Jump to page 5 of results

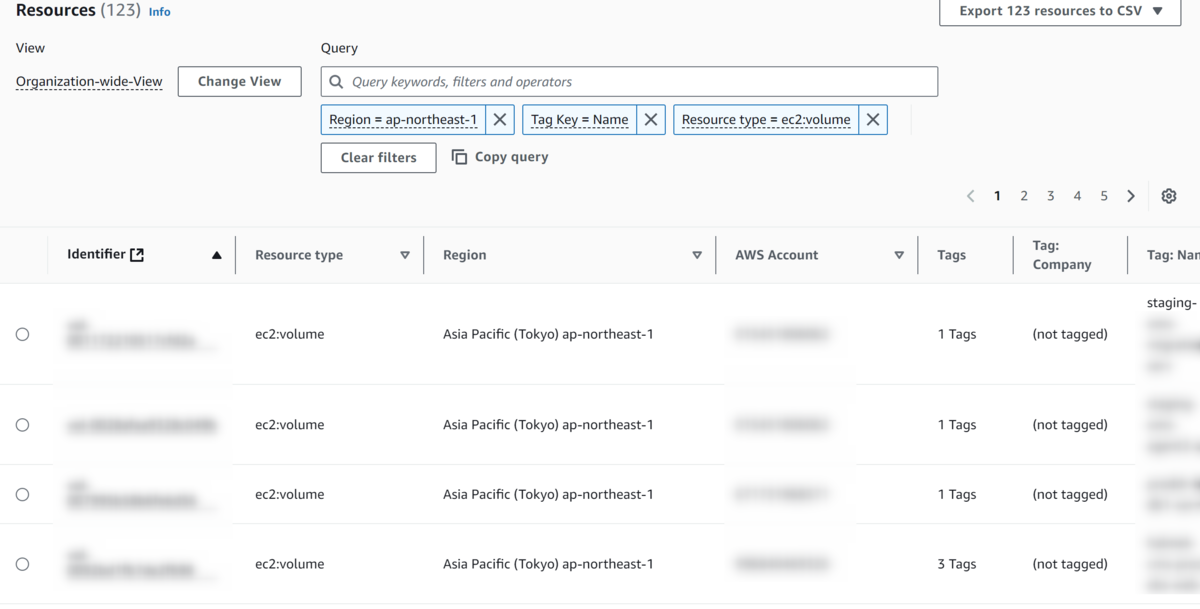point(1104,196)
